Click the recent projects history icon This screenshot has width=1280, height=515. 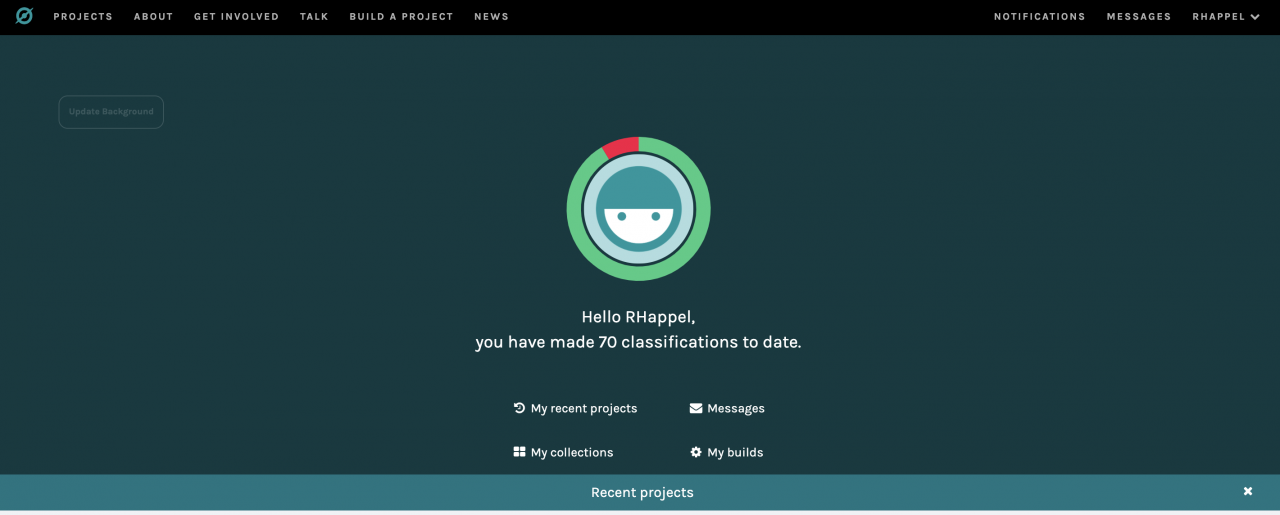(519, 408)
